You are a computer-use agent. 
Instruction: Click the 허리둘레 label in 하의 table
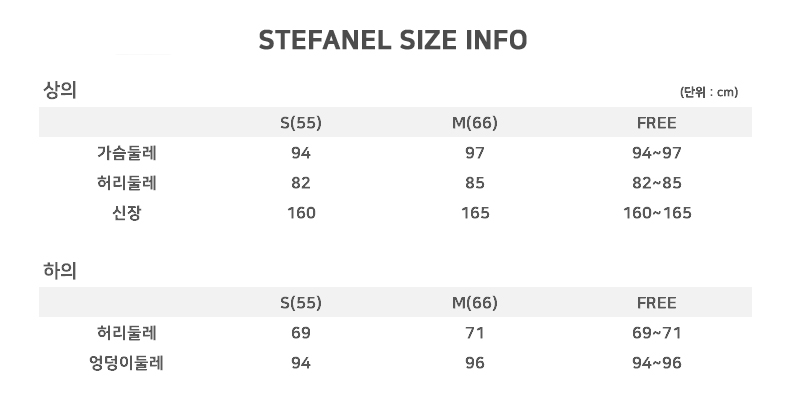(127, 333)
